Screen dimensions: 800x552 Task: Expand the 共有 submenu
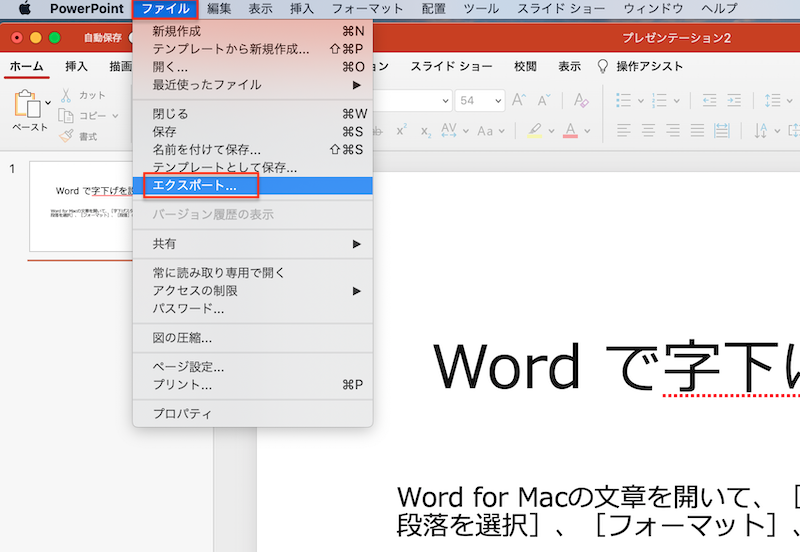pos(253,244)
